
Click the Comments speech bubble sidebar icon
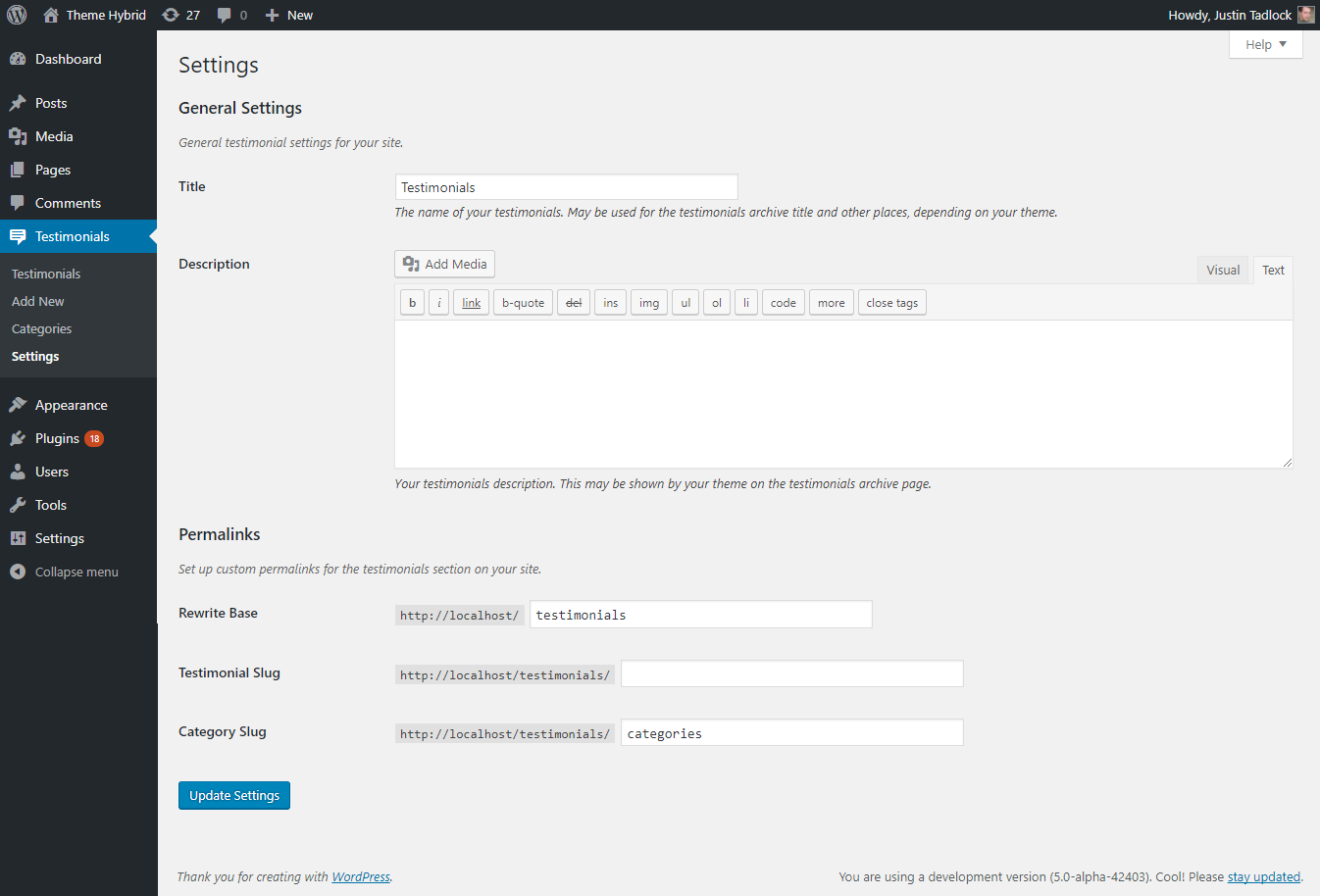[x=18, y=203]
